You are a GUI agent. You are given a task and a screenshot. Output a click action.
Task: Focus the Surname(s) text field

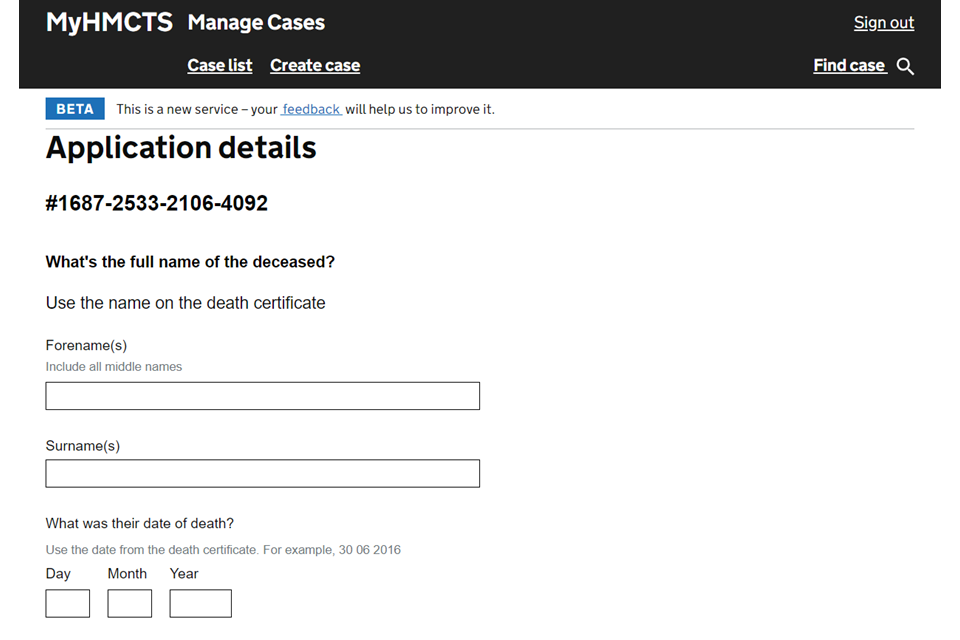click(x=262, y=473)
